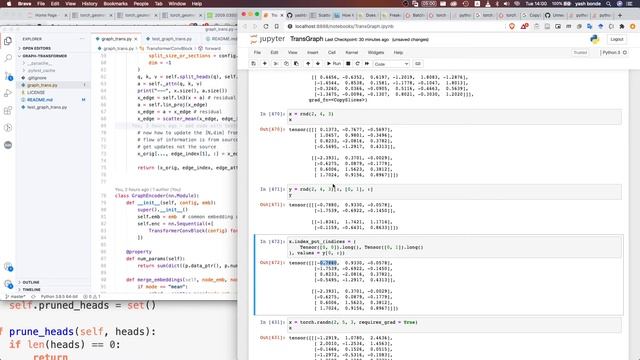640x360 pixels.
Task: Copy selected cells in the Jupyter toolbar
Action: pos(286,64)
